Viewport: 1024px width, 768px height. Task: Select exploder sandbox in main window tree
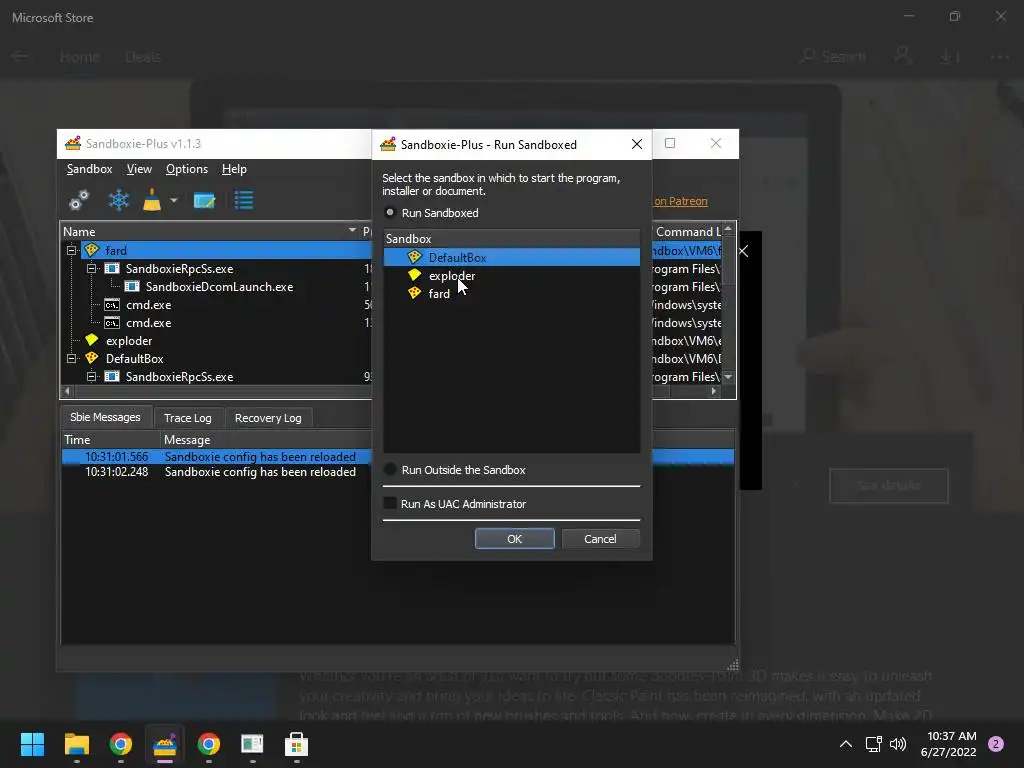tap(129, 341)
